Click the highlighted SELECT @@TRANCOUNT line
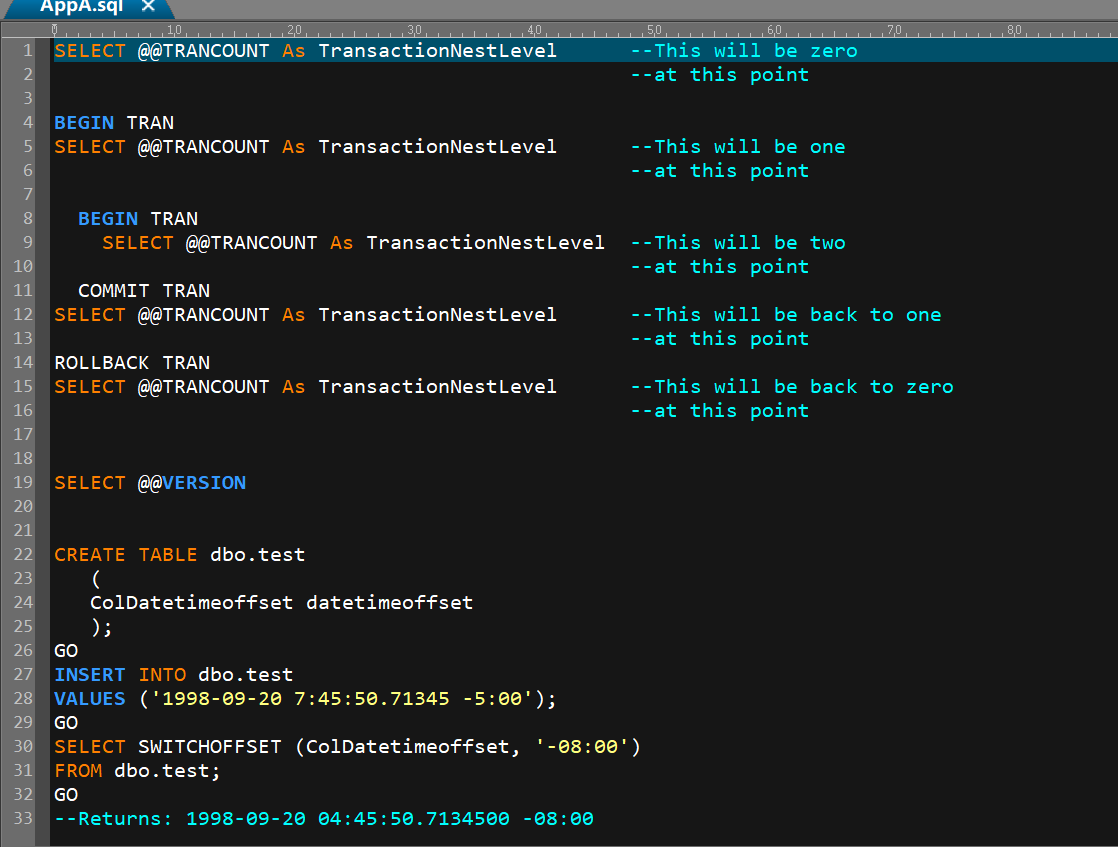This screenshot has height=847, width=1118. coord(300,50)
